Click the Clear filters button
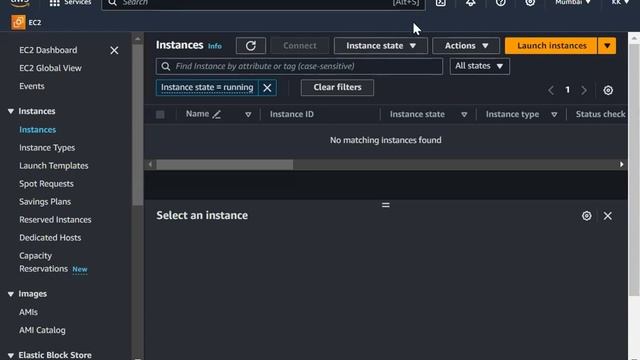This screenshot has width=640, height=360. pyautogui.click(x=337, y=87)
